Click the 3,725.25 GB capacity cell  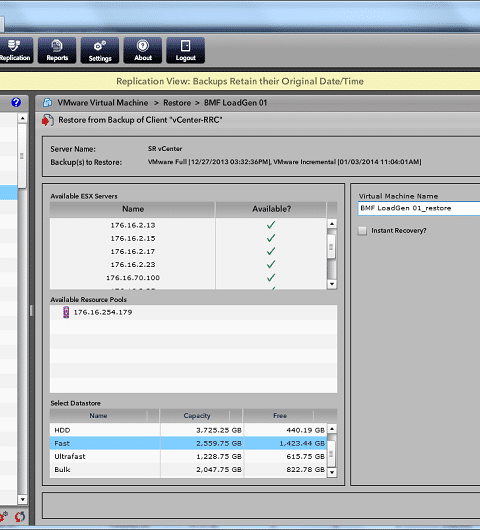[x=219, y=430]
